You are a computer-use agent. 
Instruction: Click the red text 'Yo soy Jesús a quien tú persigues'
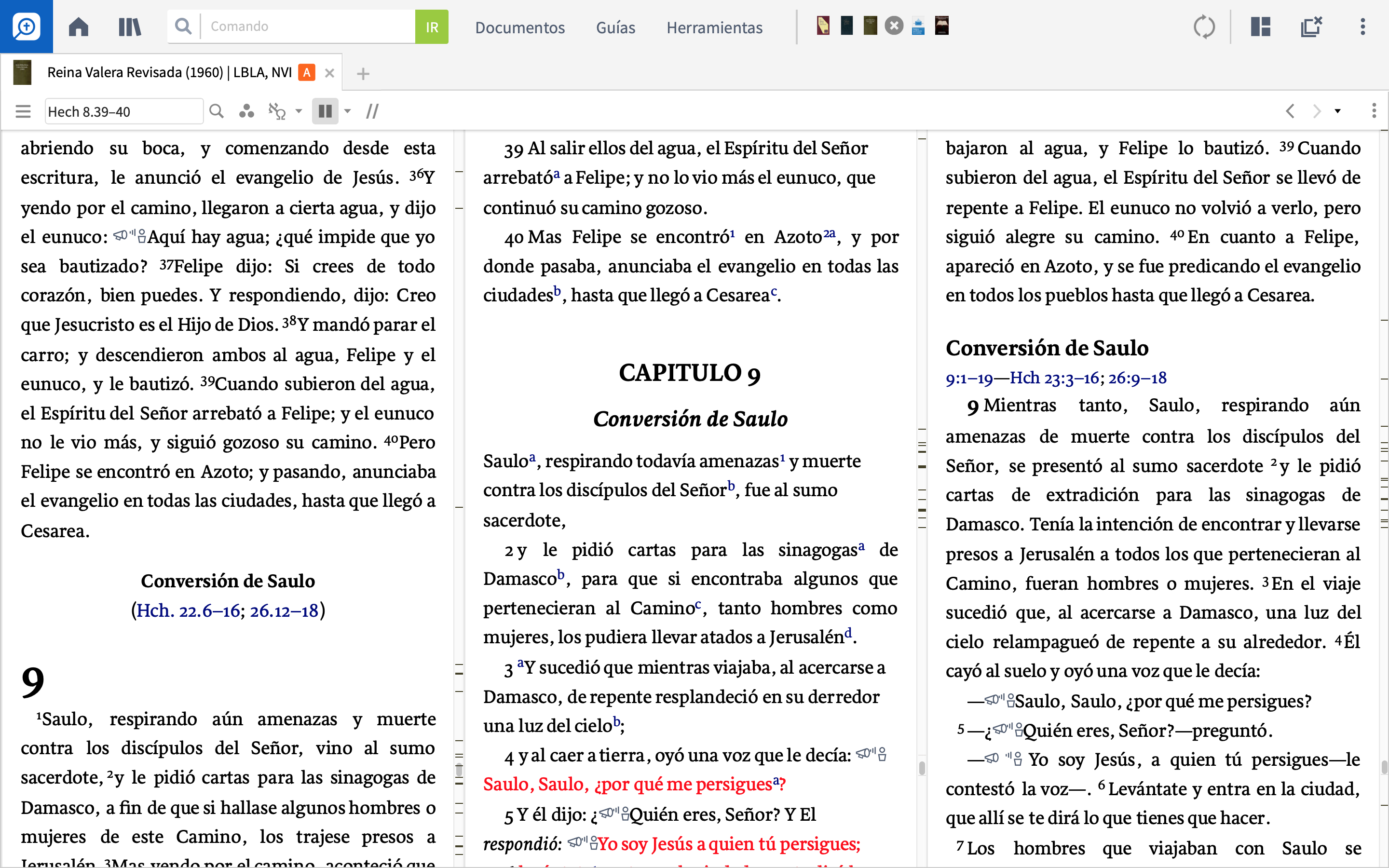click(729, 844)
